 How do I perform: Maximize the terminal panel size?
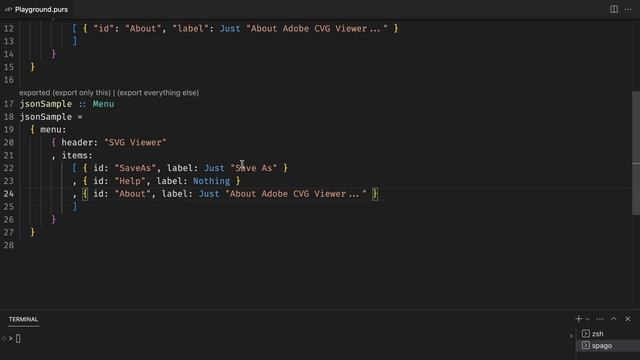[613, 319]
